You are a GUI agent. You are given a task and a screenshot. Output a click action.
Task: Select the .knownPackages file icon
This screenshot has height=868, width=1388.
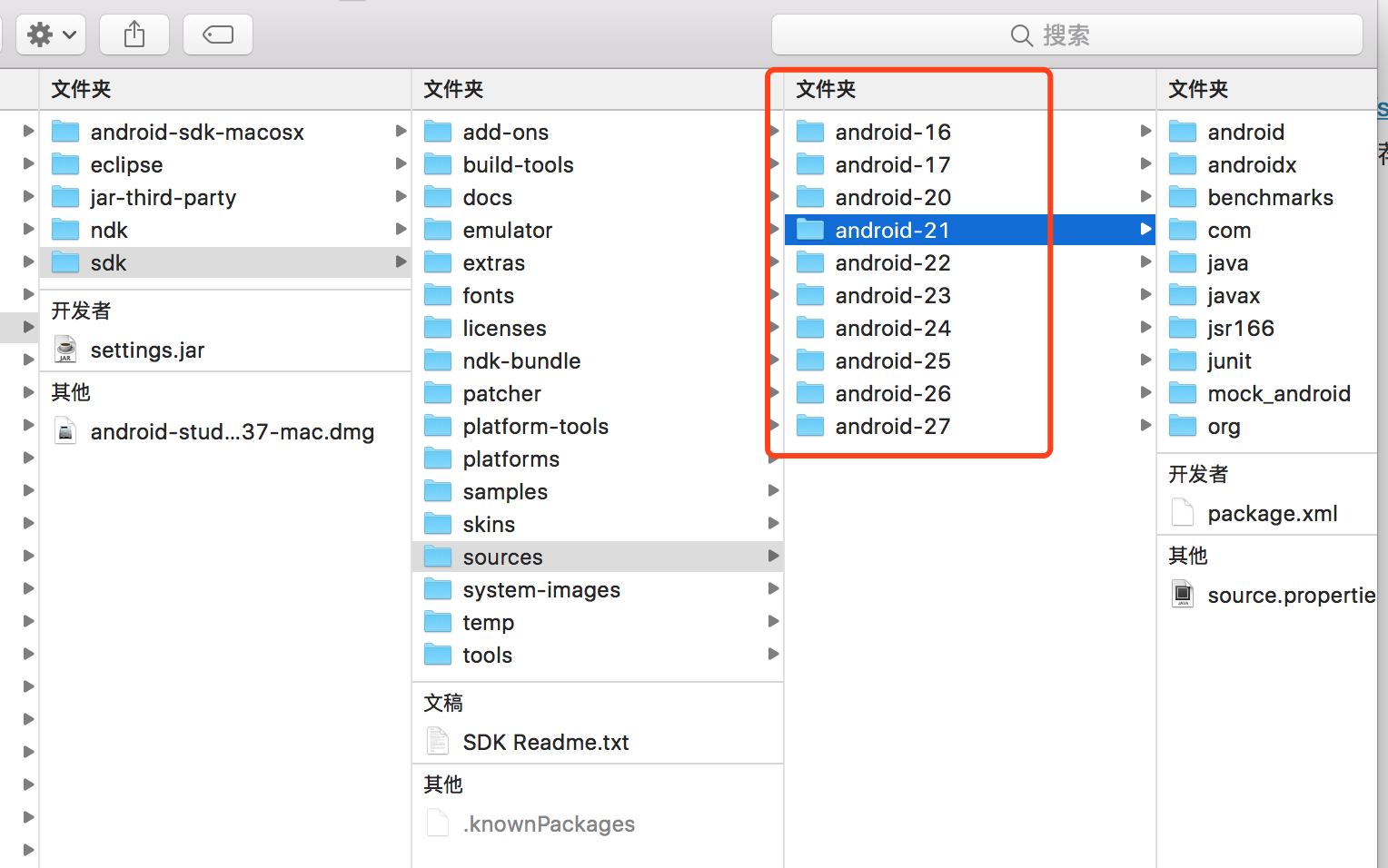pyautogui.click(x=438, y=824)
